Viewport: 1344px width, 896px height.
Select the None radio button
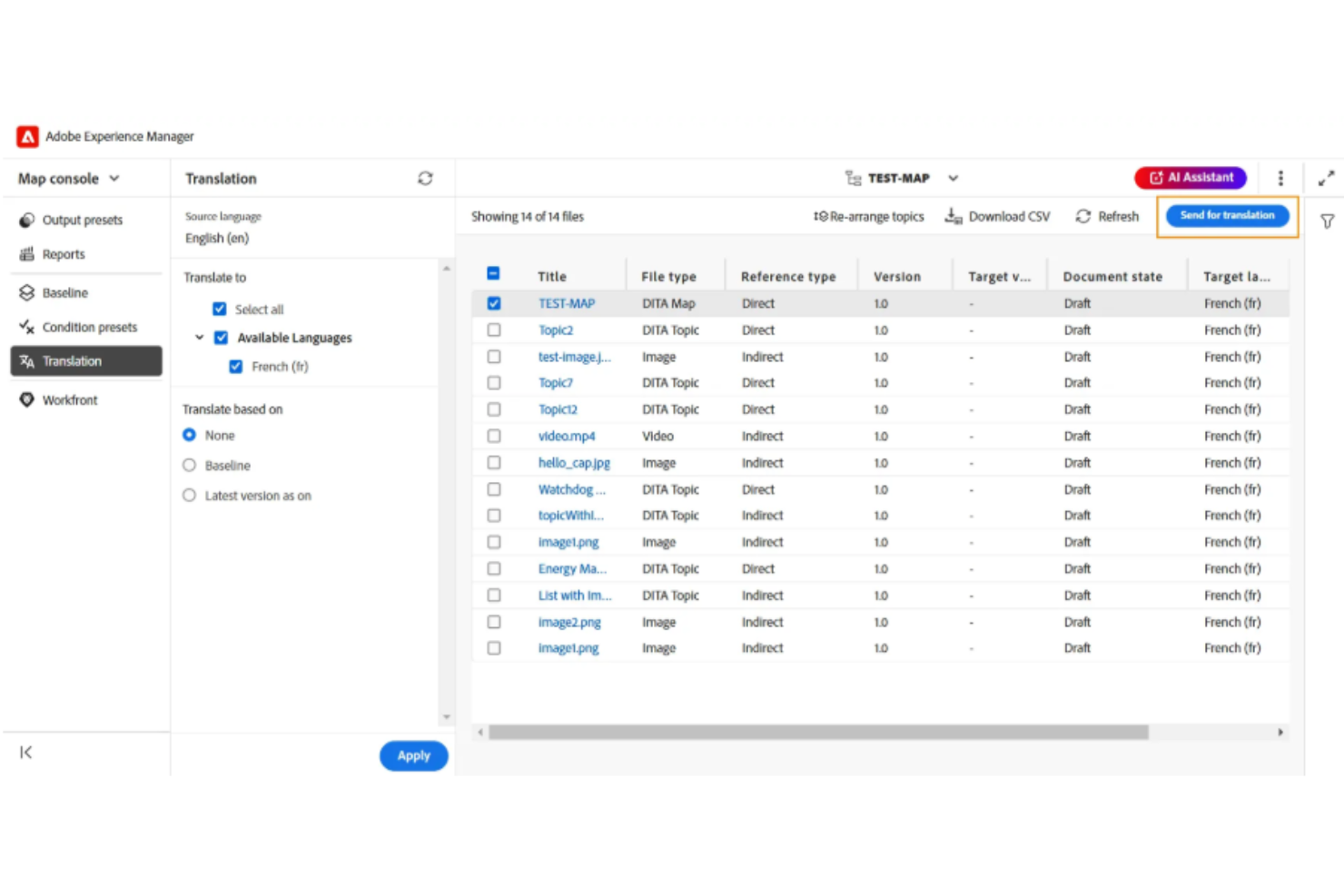tap(189, 435)
